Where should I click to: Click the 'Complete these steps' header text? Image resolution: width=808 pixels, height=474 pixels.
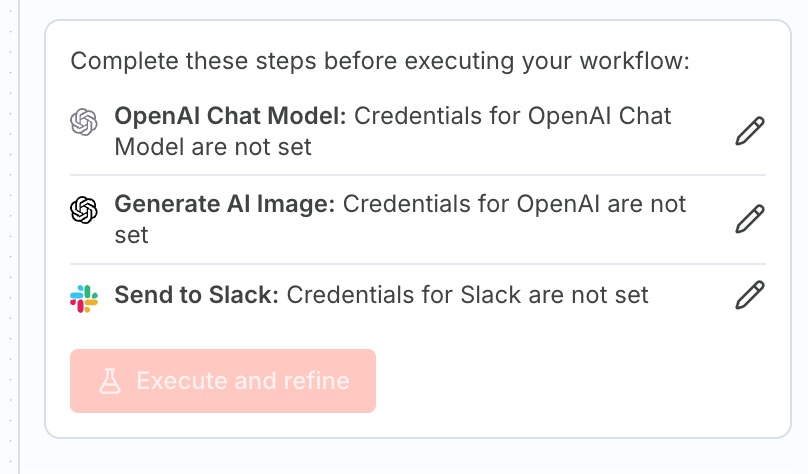381,62
